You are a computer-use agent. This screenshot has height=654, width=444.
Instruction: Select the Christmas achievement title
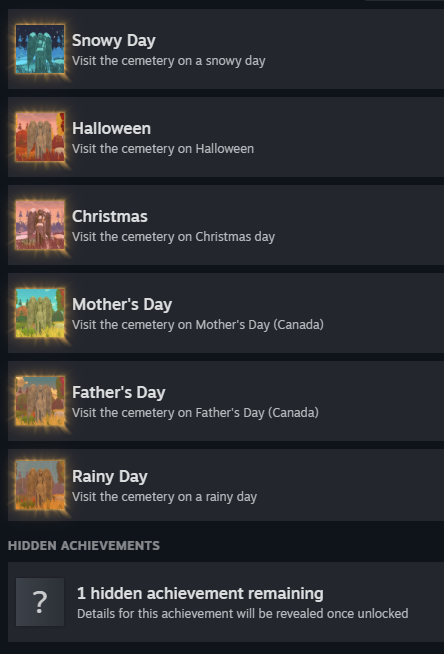coord(110,216)
